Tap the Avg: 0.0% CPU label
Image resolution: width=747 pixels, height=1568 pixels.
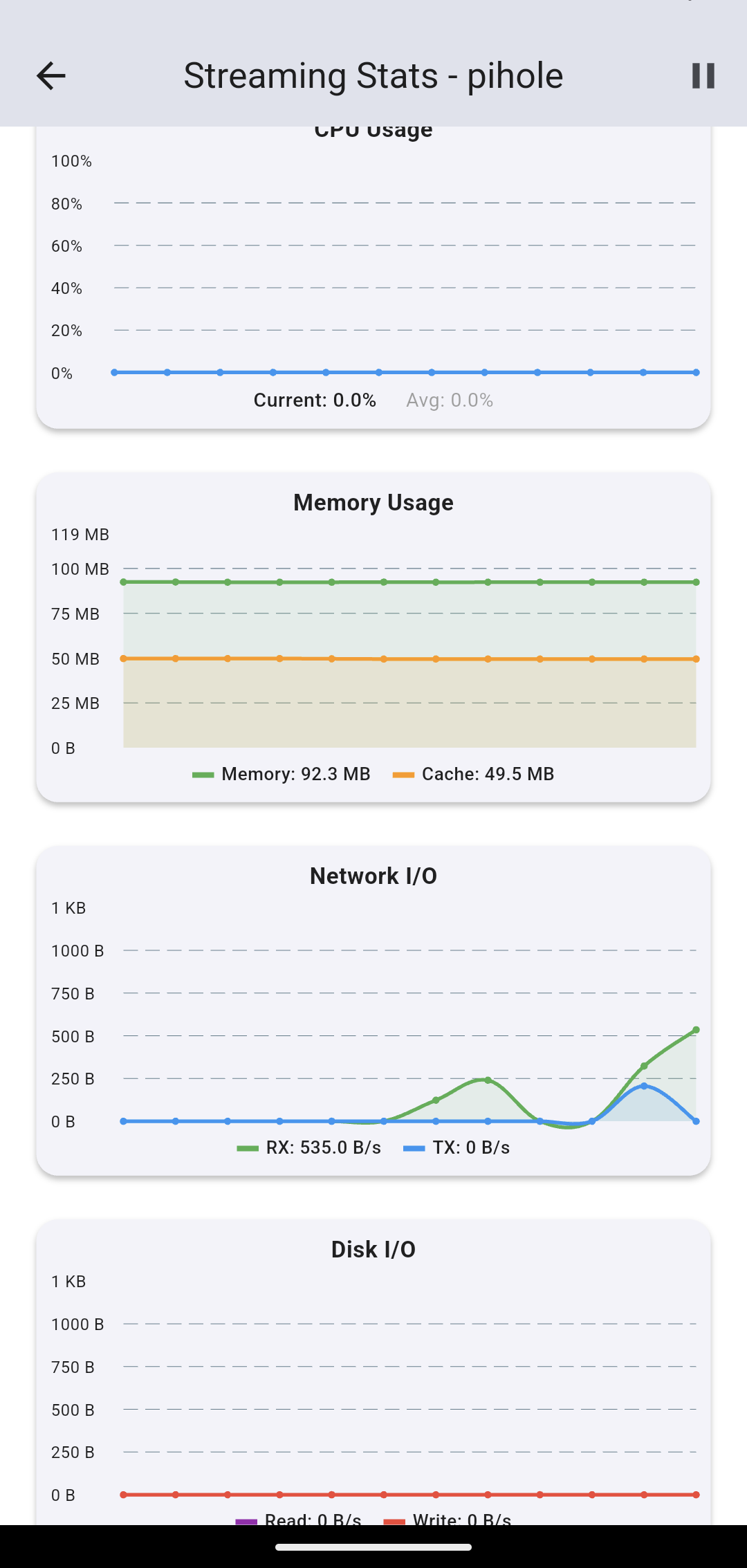[x=450, y=400]
